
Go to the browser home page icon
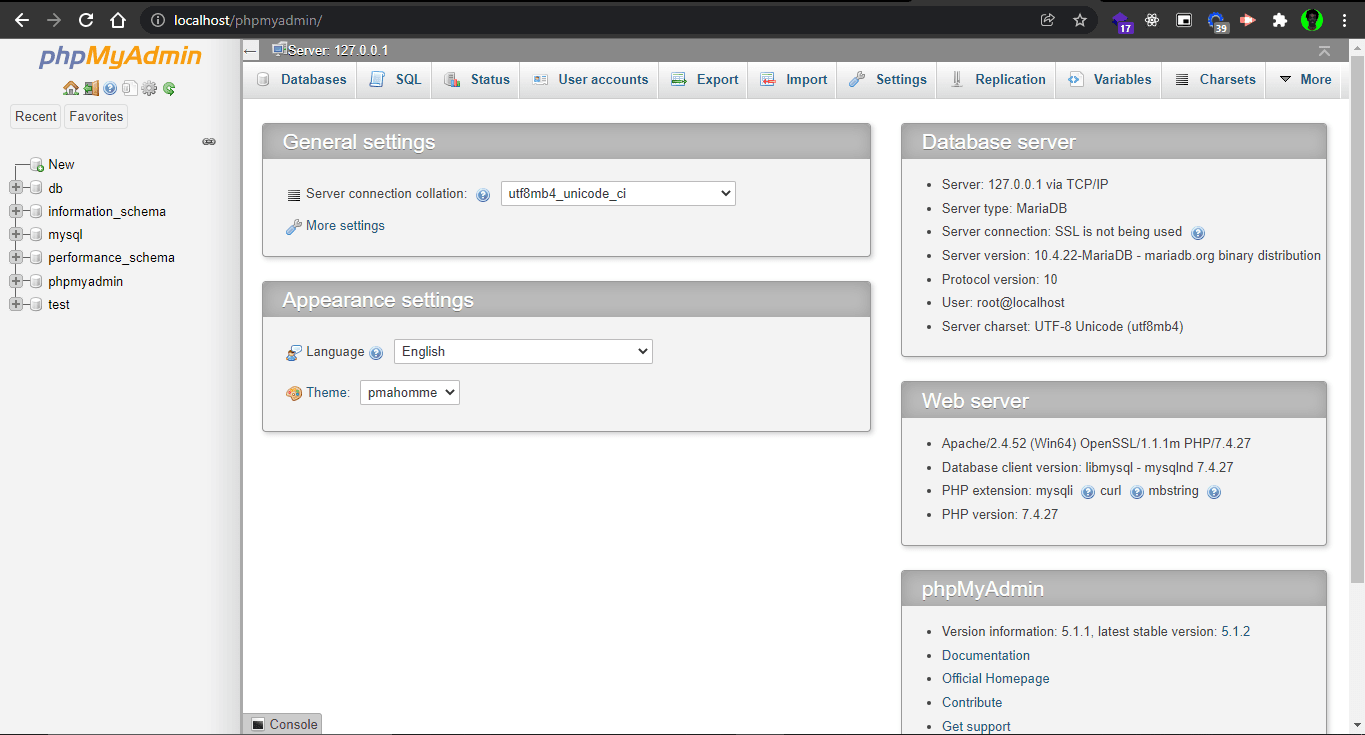tap(118, 20)
